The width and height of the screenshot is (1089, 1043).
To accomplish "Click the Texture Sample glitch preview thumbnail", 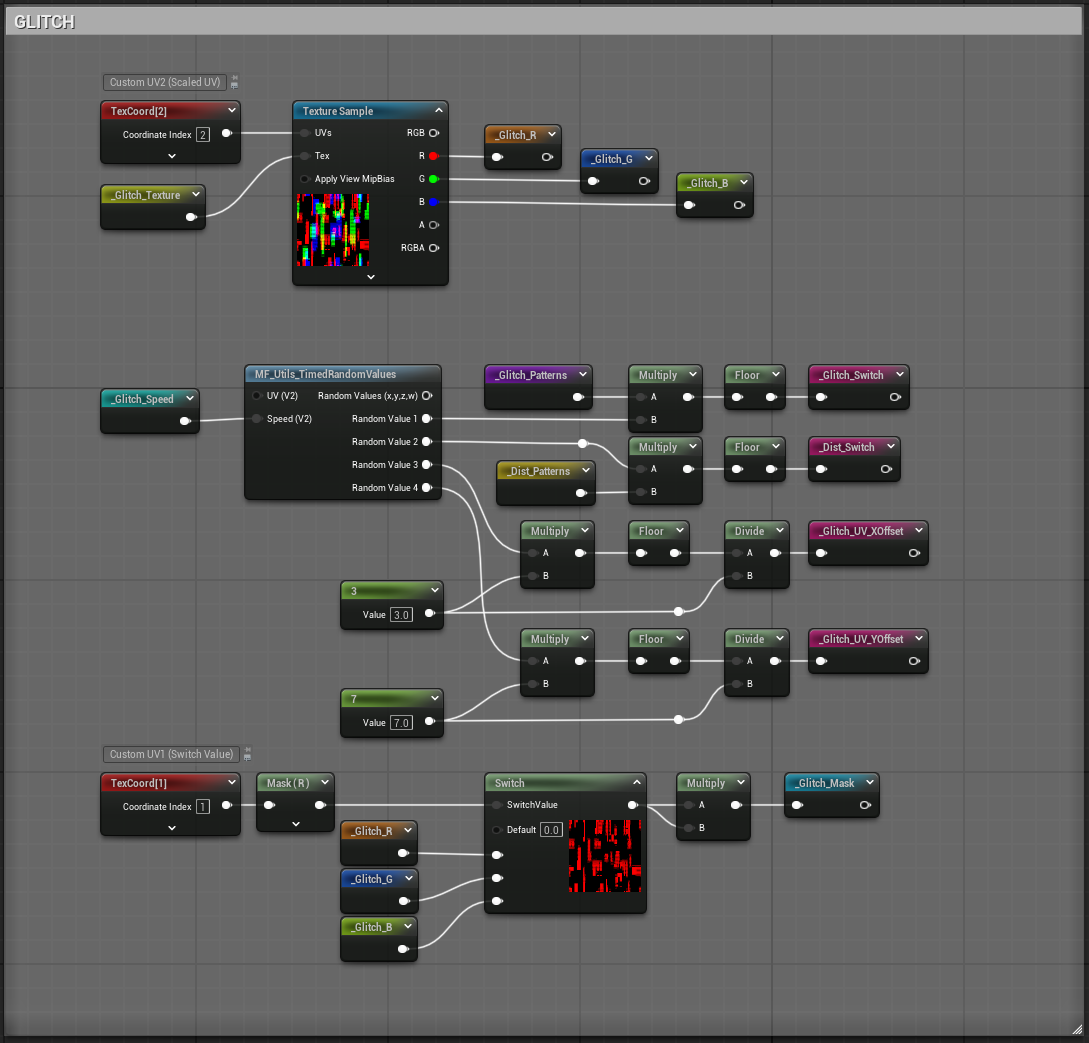I will click(x=333, y=230).
